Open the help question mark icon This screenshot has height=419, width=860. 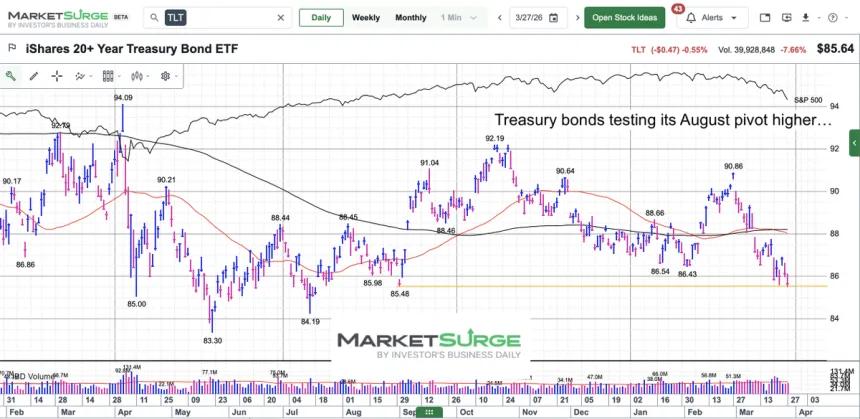click(x=833, y=18)
